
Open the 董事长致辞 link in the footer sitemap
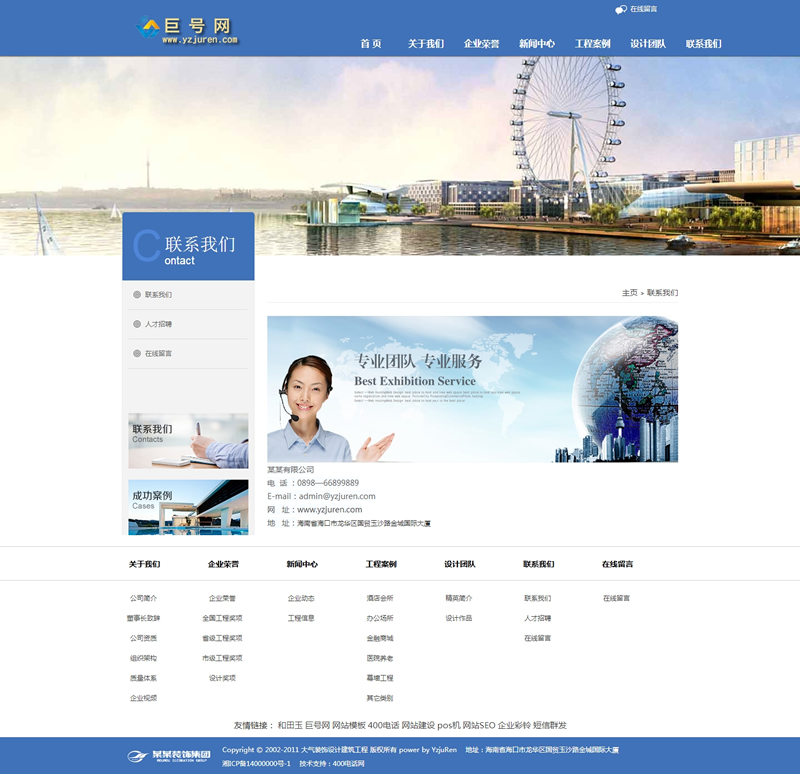pyautogui.click(x=143, y=618)
